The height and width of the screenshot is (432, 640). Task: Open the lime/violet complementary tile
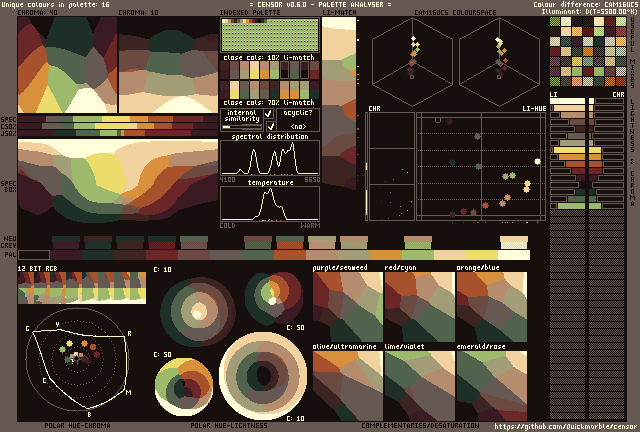point(420,386)
